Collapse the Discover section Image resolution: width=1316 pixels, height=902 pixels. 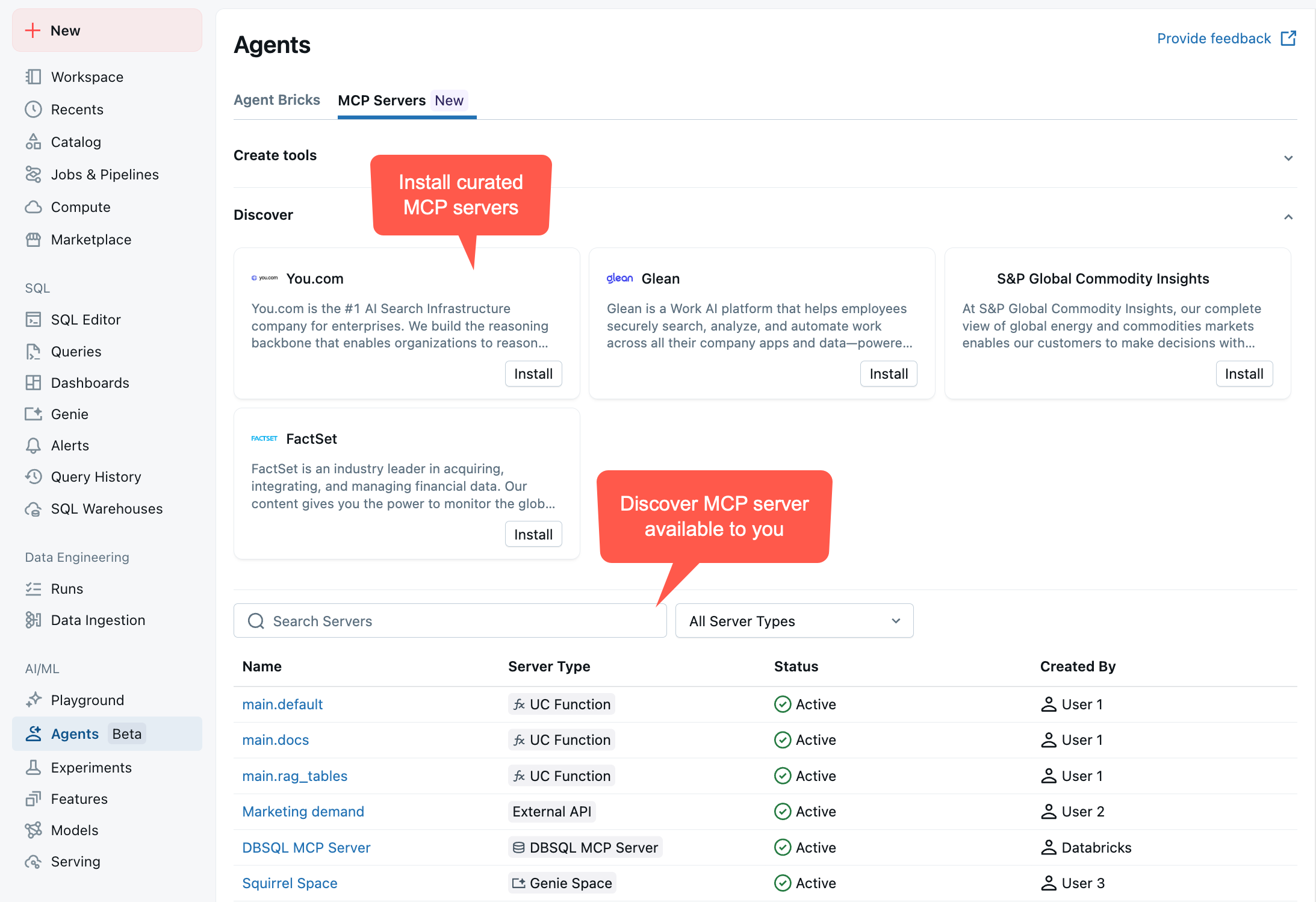tap(1288, 217)
